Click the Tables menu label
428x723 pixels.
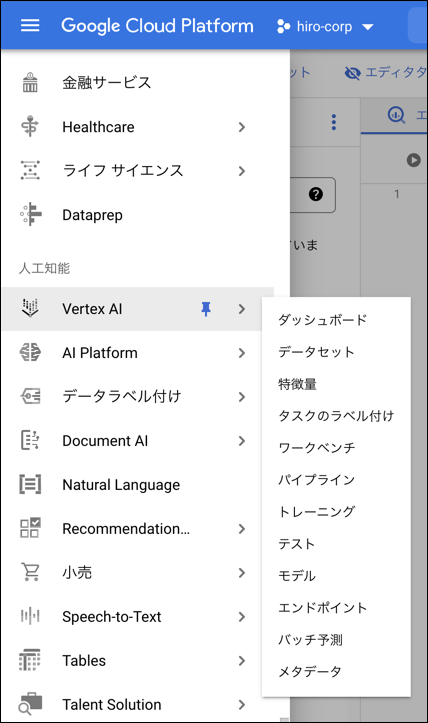[84, 661]
